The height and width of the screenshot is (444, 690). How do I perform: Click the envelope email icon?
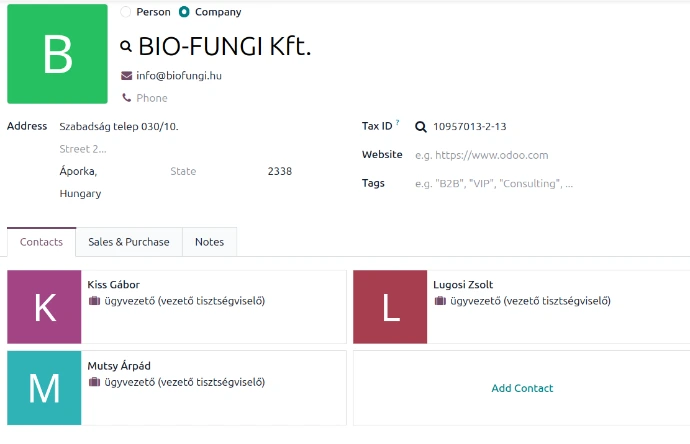click(126, 75)
